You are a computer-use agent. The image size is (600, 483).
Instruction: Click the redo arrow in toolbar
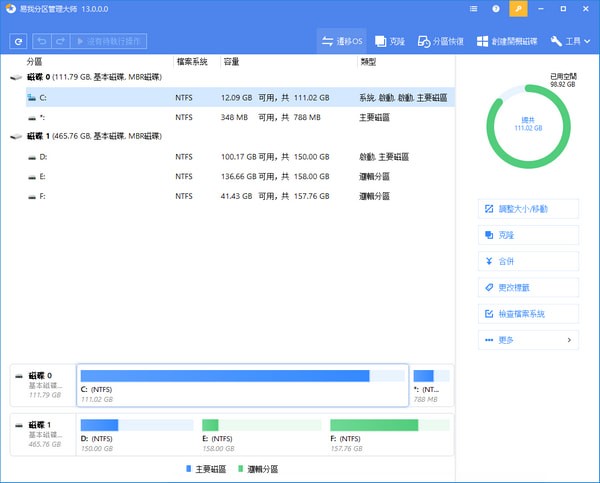61,42
